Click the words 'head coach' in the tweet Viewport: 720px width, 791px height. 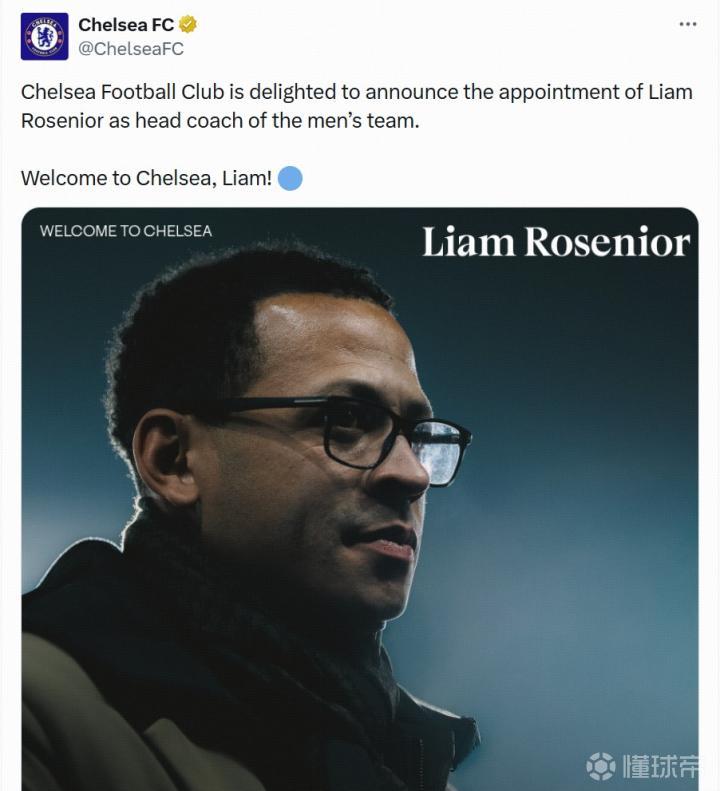[x=179, y=121]
